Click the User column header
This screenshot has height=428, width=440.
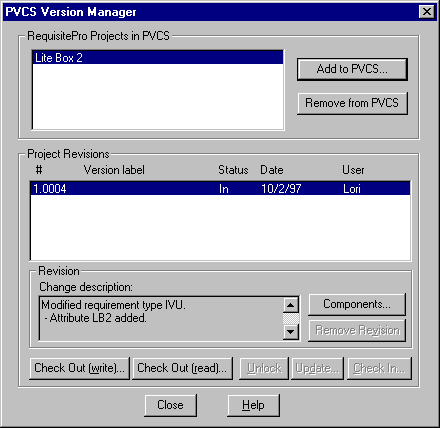click(x=353, y=170)
